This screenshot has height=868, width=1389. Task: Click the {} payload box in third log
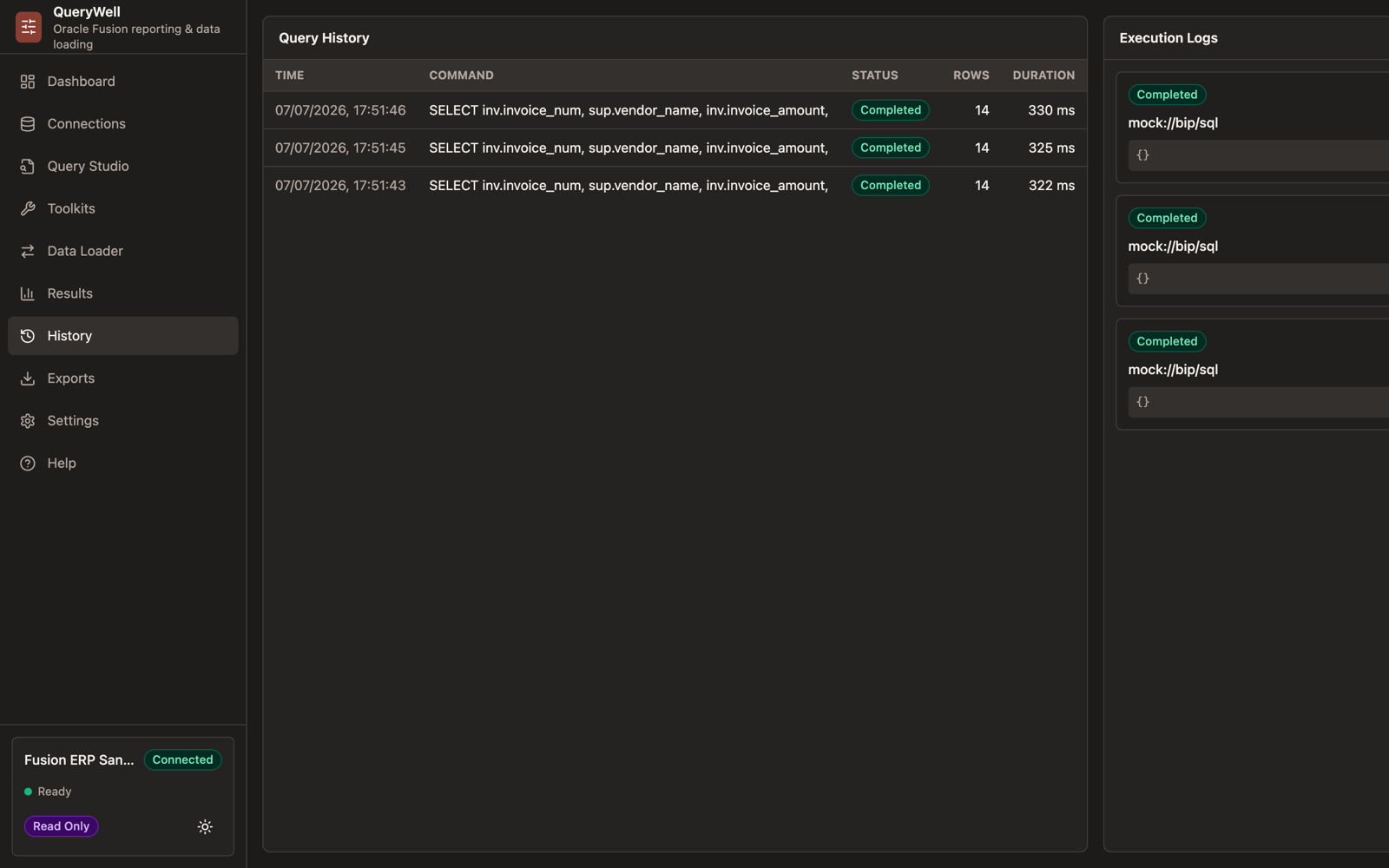(x=1259, y=402)
